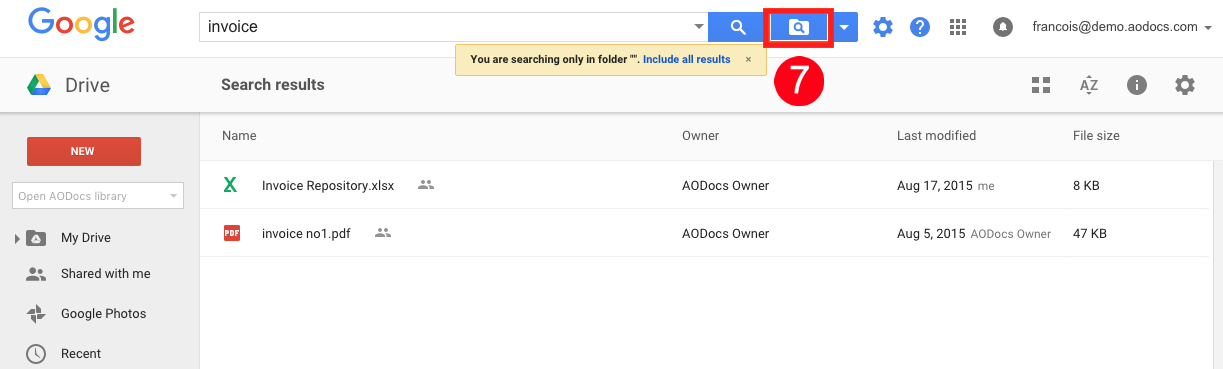Expand the My Drive tree

point(17,238)
